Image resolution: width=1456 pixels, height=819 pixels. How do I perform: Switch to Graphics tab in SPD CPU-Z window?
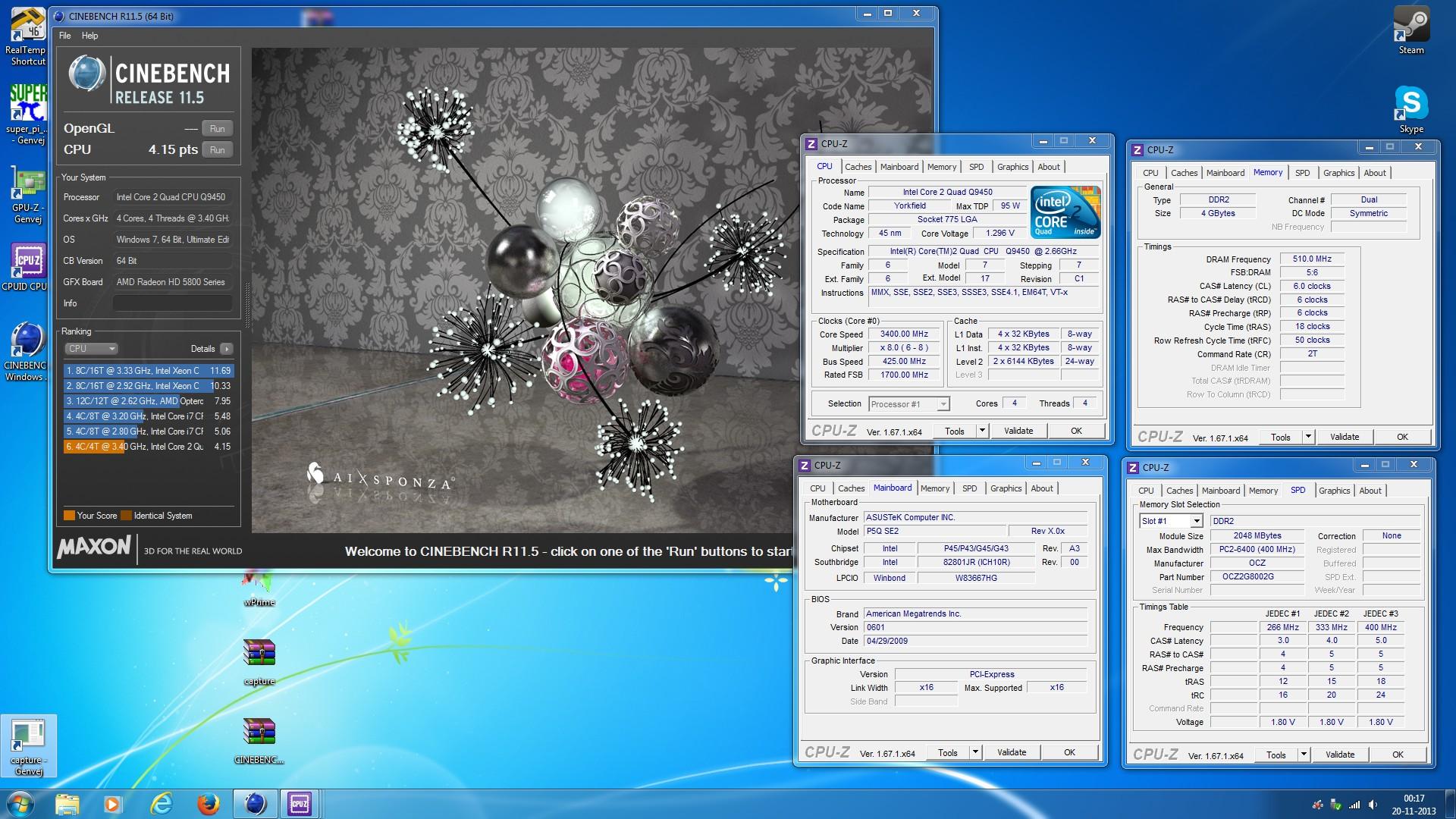[x=1334, y=491]
